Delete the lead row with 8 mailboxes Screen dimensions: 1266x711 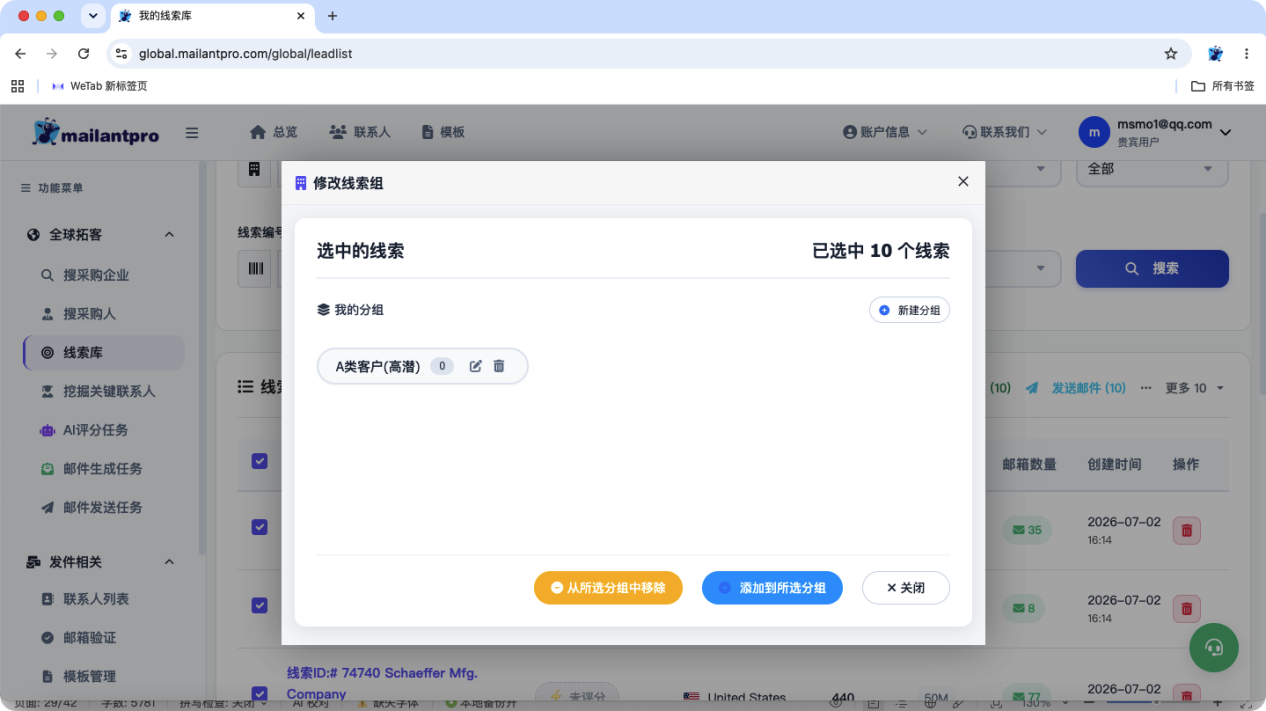coord(1186,607)
